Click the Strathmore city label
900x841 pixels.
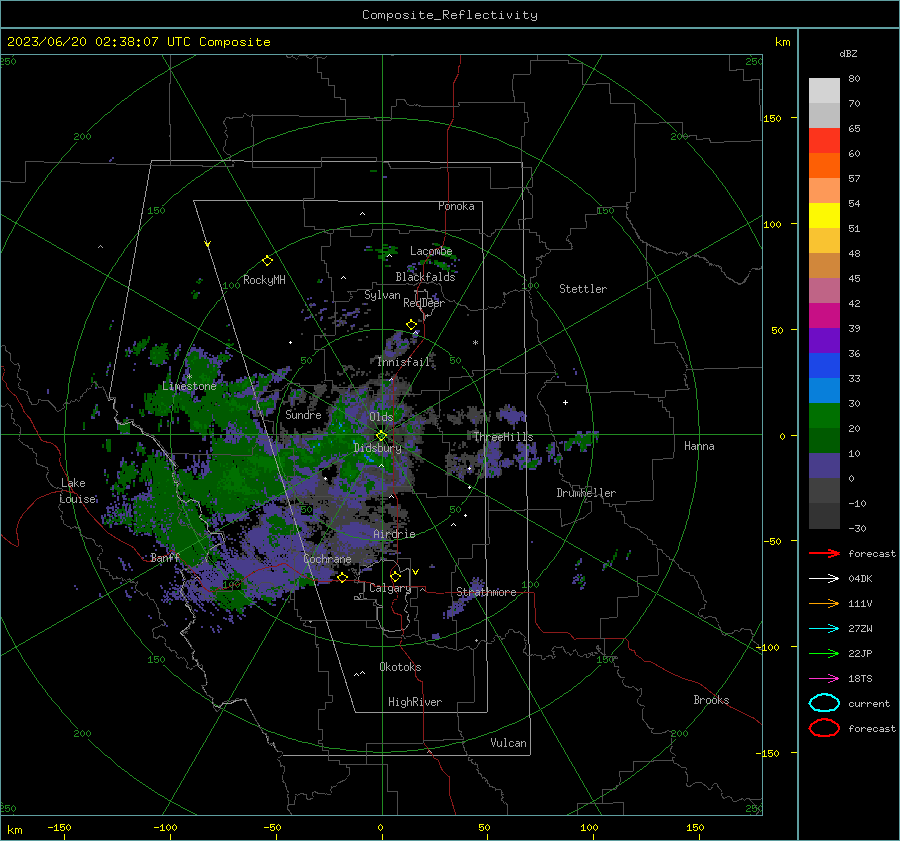tap(487, 592)
